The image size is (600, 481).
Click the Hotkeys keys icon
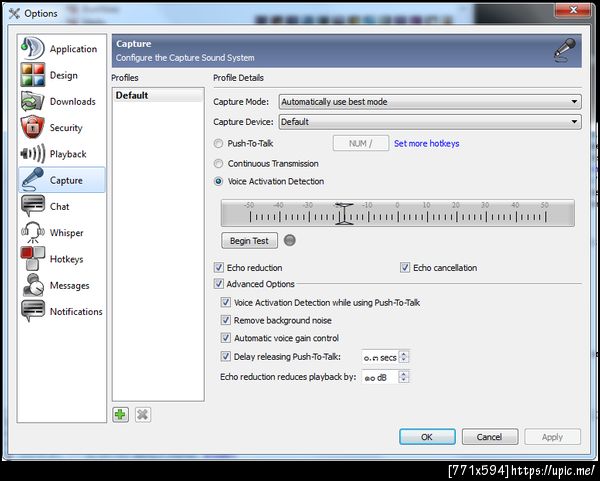point(33,259)
